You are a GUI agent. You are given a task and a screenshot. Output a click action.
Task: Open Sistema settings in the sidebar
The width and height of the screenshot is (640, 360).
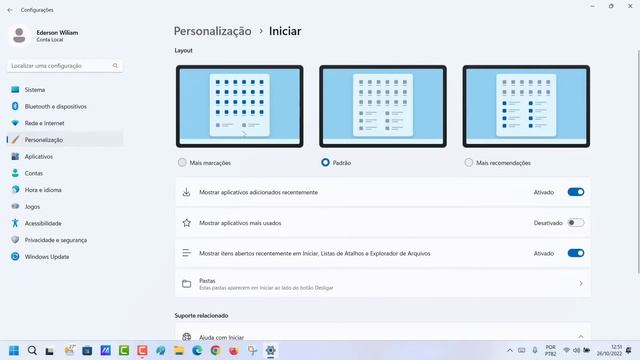[x=64, y=89]
